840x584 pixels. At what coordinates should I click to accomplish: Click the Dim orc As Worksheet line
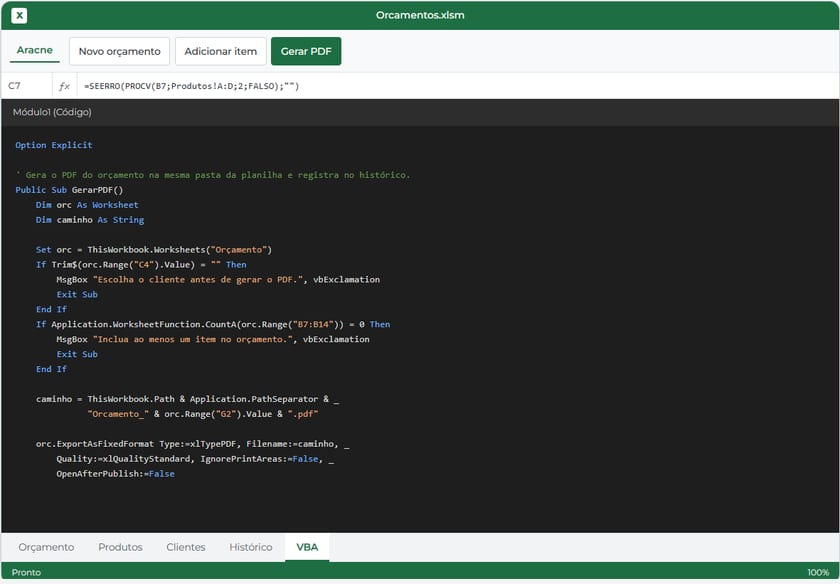click(x=87, y=205)
